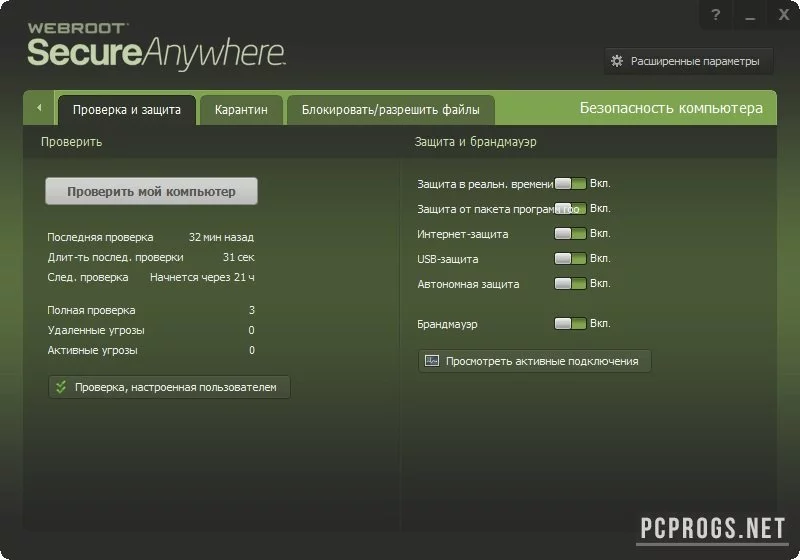Start scan with Проверить мой компьютер
The height and width of the screenshot is (560, 800).
tap(151, 191)
